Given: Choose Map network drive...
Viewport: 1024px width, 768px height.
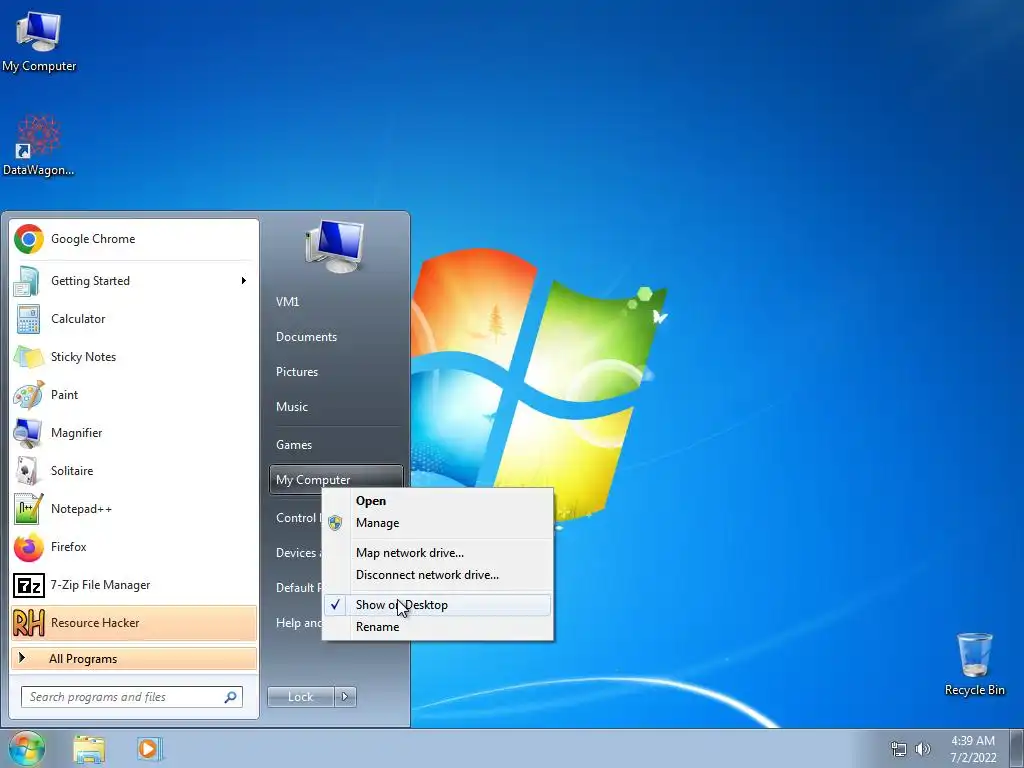Looking at the screenshot, I should [438, 553].
